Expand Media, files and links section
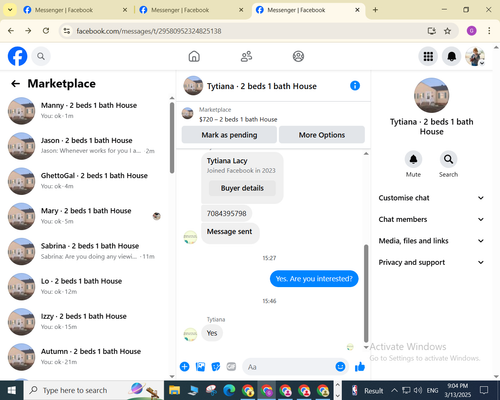500x400 pixels. [431, 241]
